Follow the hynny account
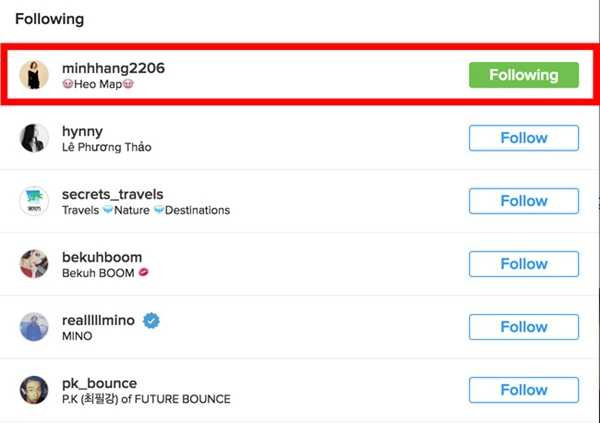Viewport: 600px width, 423px height. click(x=523, y=138)
